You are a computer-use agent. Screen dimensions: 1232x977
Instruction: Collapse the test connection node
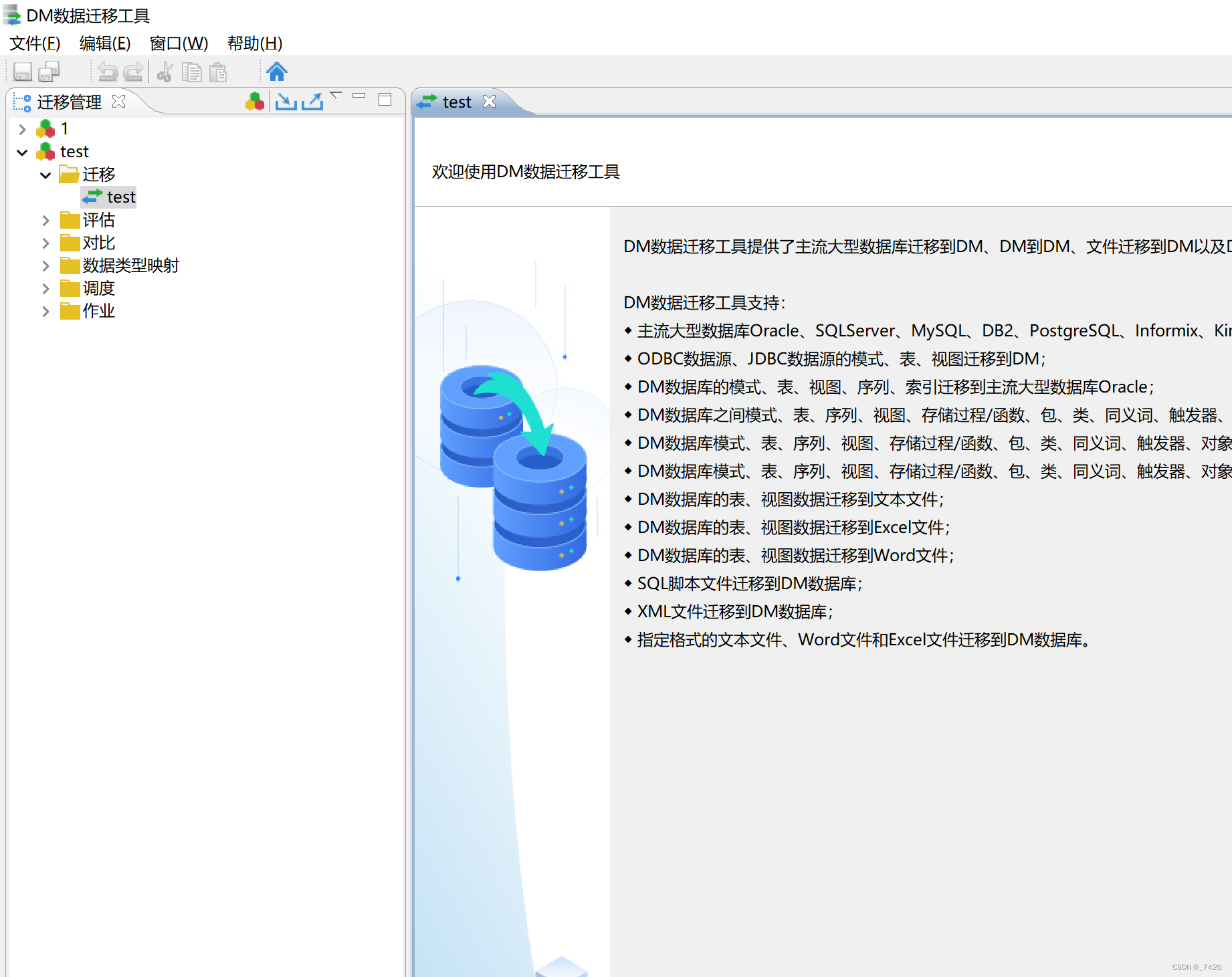tap(22, 152)
